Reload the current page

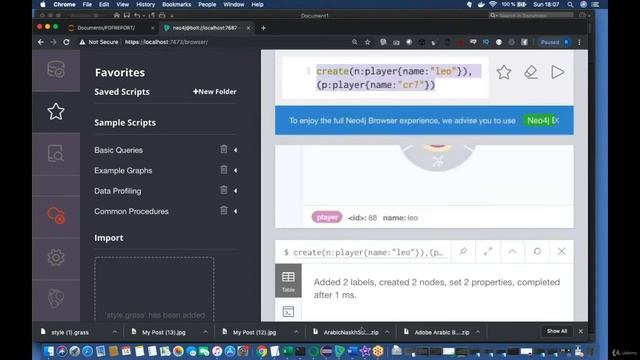(x=66, y=42)
